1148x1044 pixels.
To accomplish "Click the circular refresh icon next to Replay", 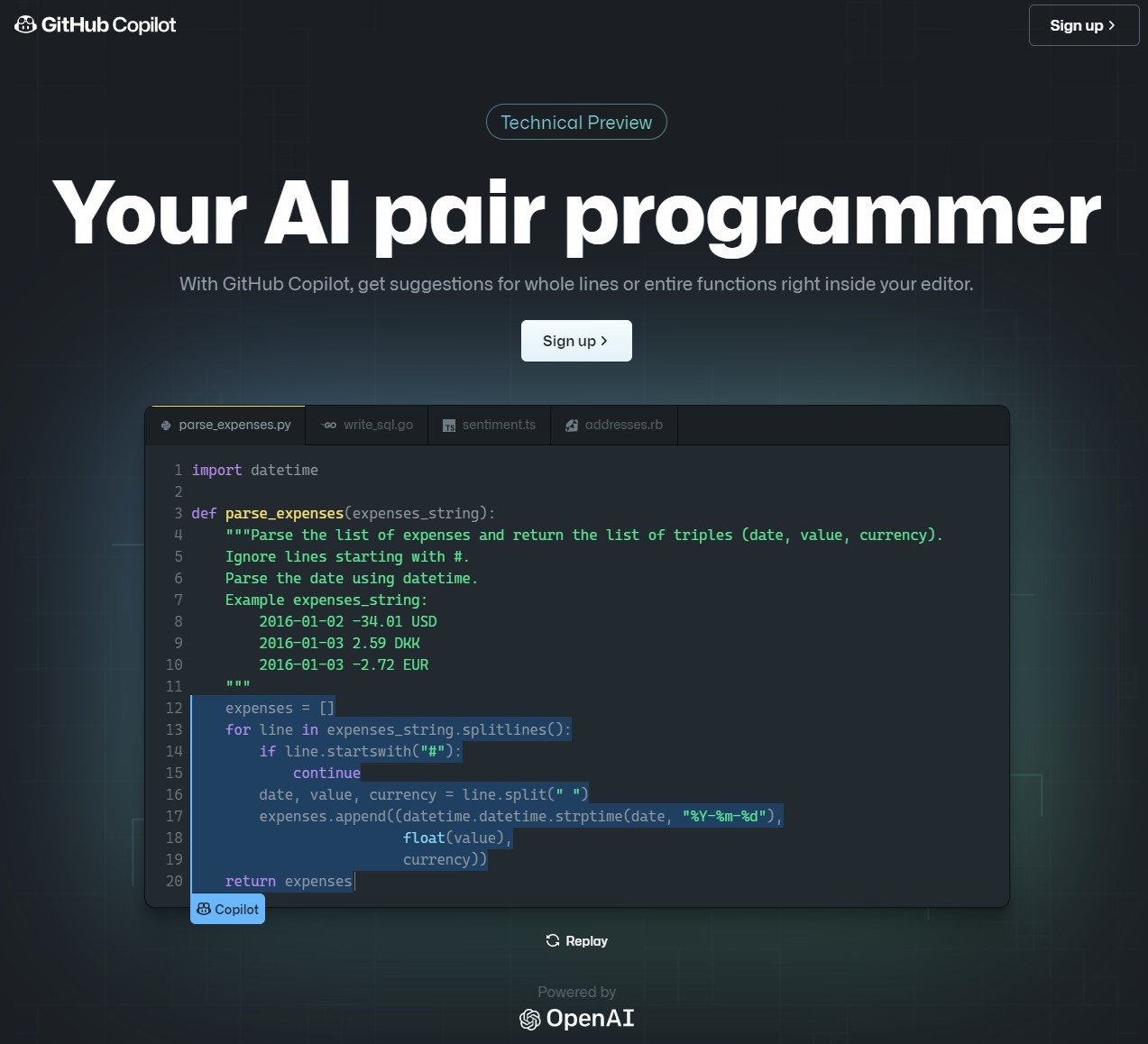I will click(x=552, y=940).
